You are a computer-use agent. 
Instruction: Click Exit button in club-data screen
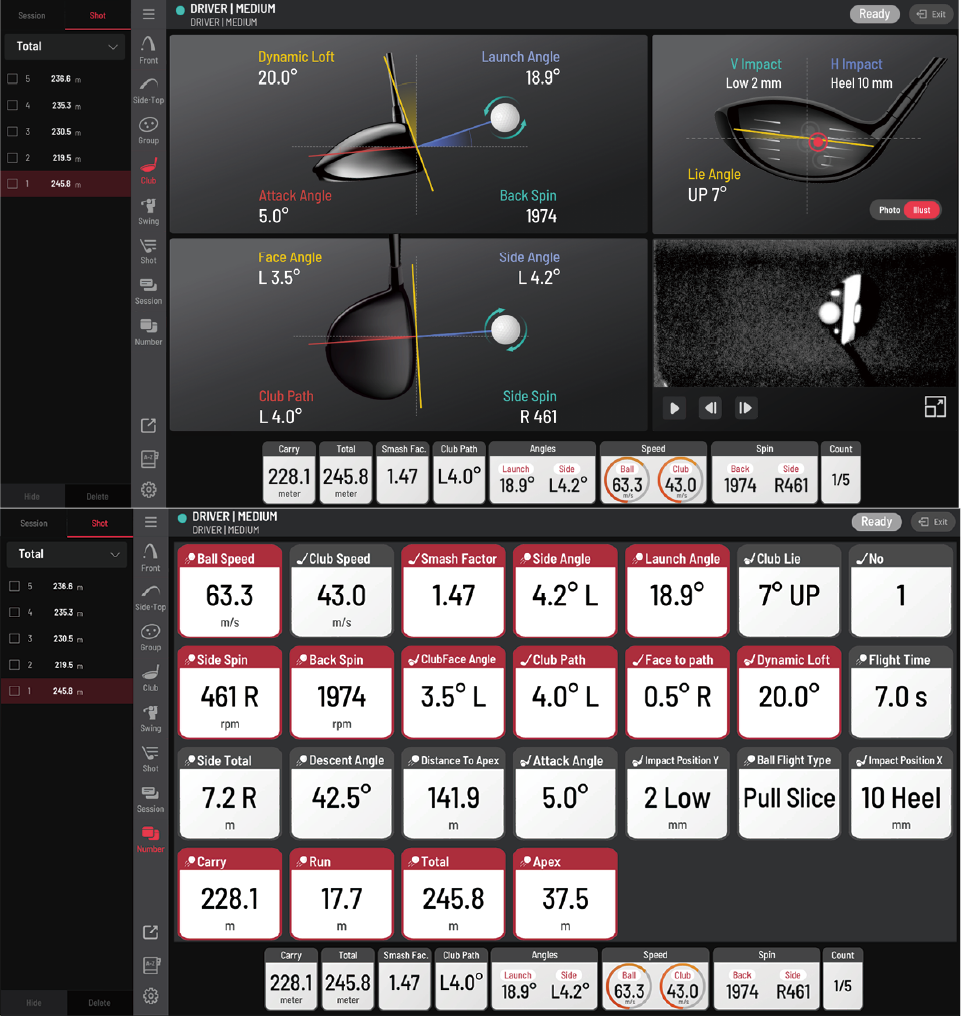pos(931,14)
